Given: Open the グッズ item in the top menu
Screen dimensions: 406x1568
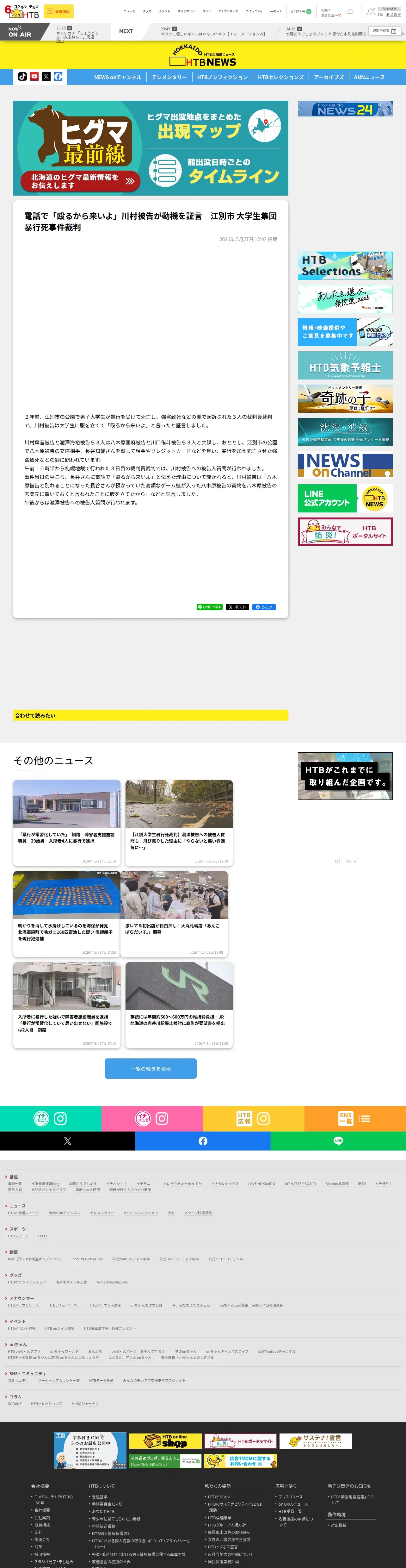Looking at the screenshot, I should 147,12.
